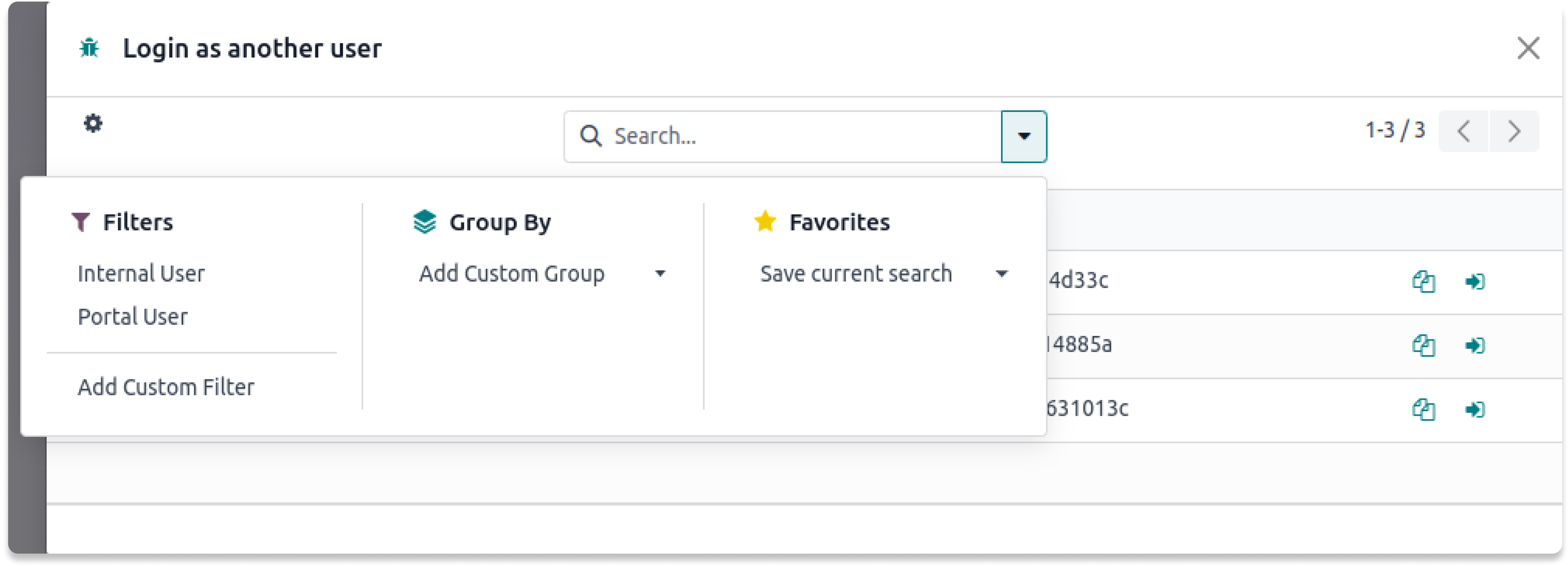Click the login arrow icon for row 631013c
The height and width of the screenshot is (566, 1568).
pos(1474,410)
